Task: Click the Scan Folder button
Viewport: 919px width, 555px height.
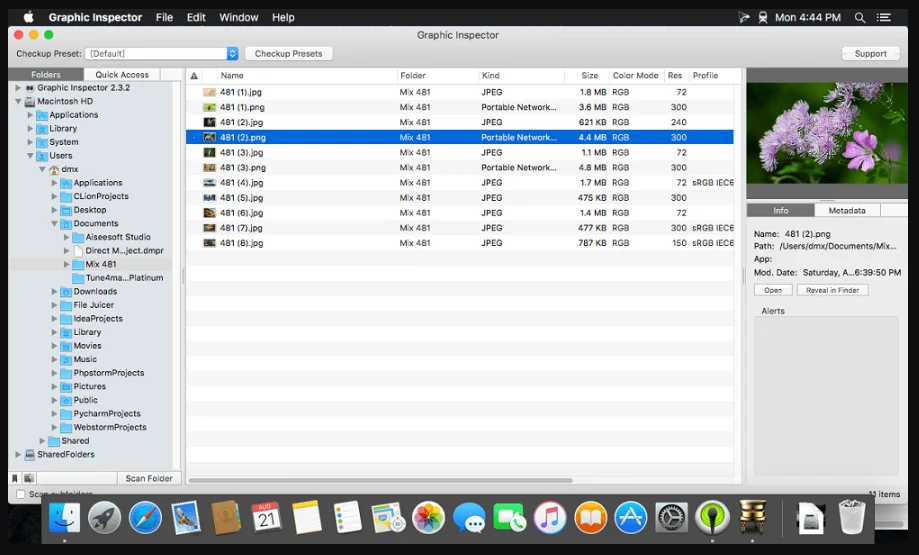Action: coord(149,478)
